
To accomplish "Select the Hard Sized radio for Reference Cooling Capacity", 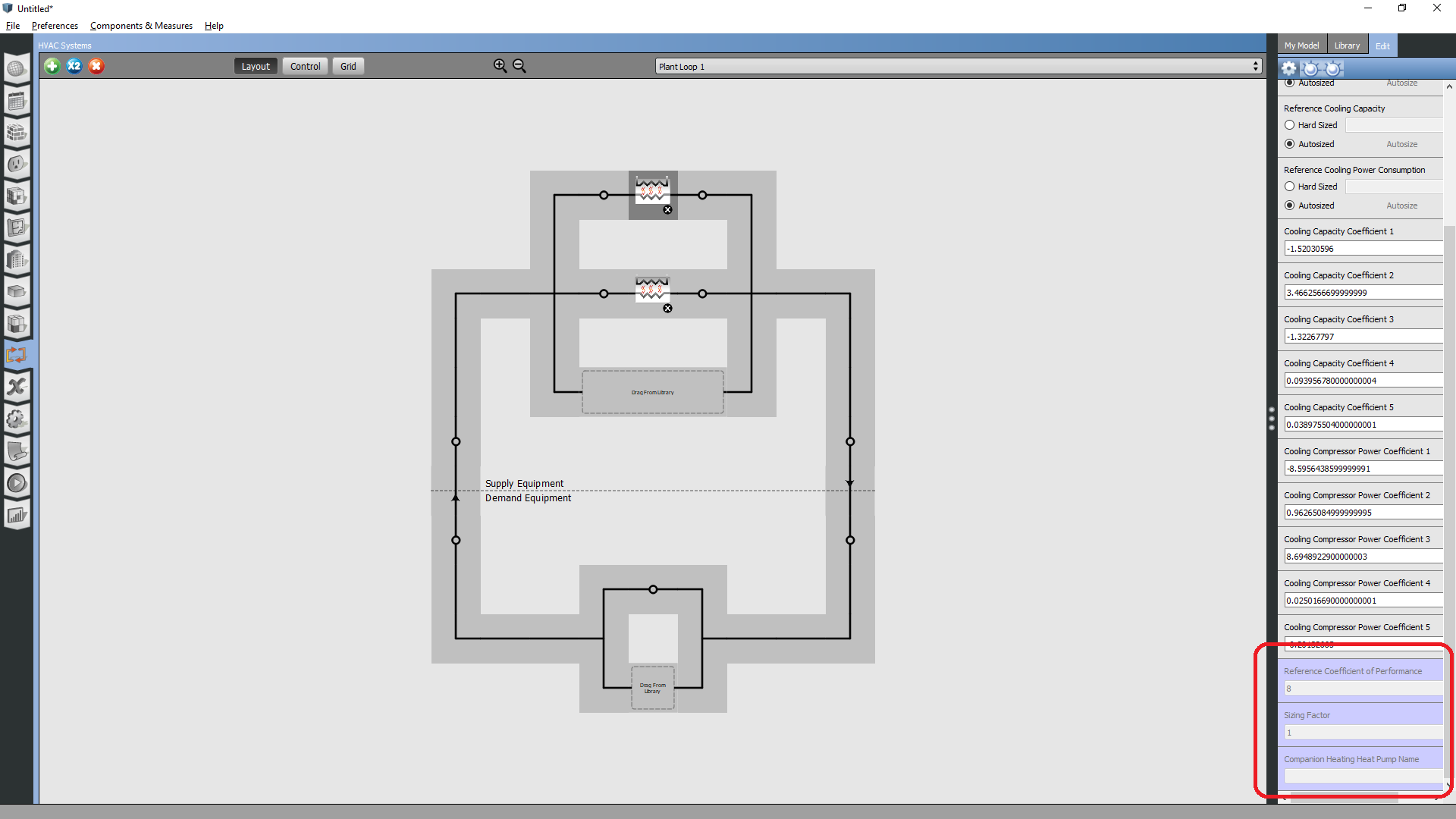I will pyautogui.click(x=1291, y=125).
